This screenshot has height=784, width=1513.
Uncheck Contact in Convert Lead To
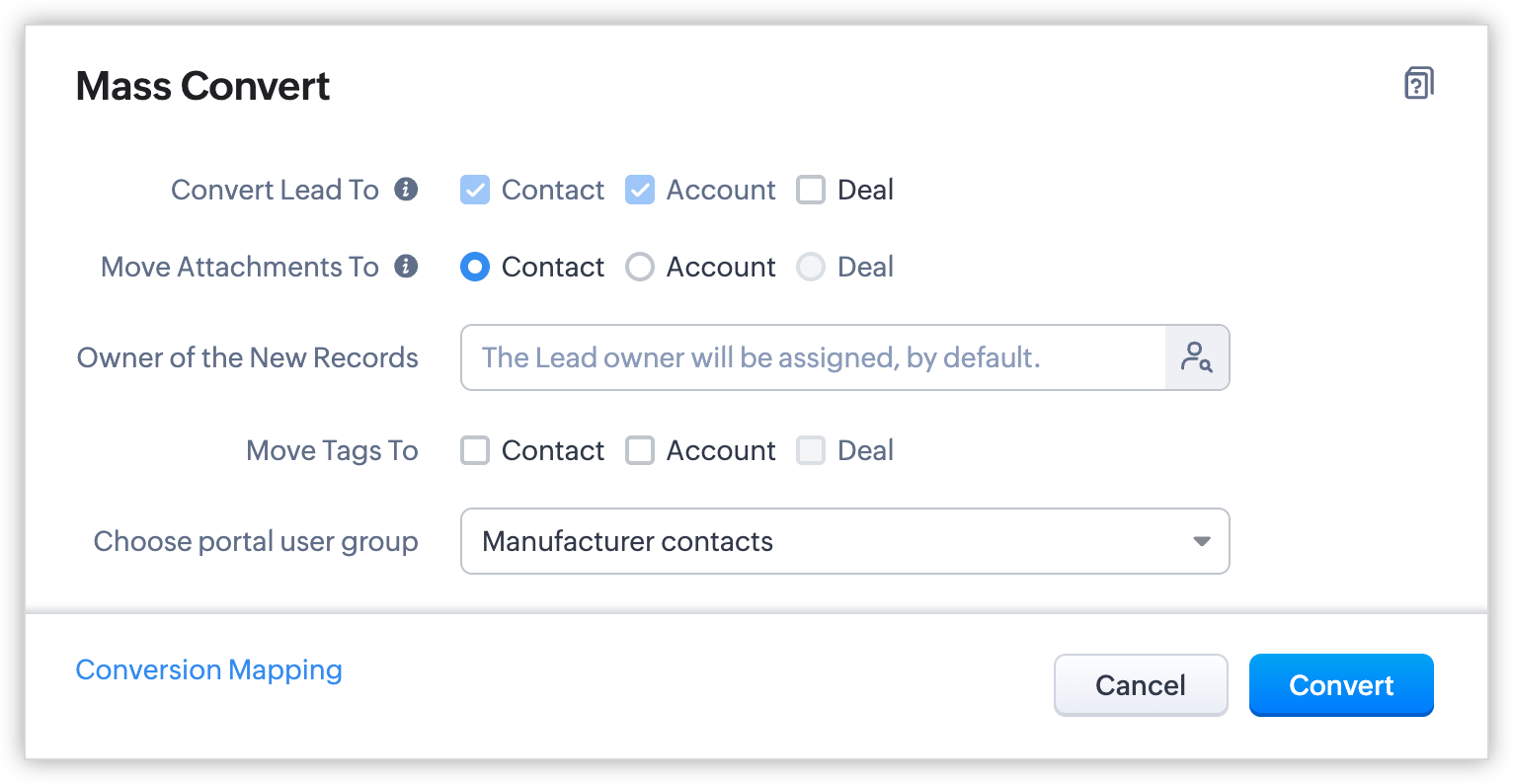point(475,190)
